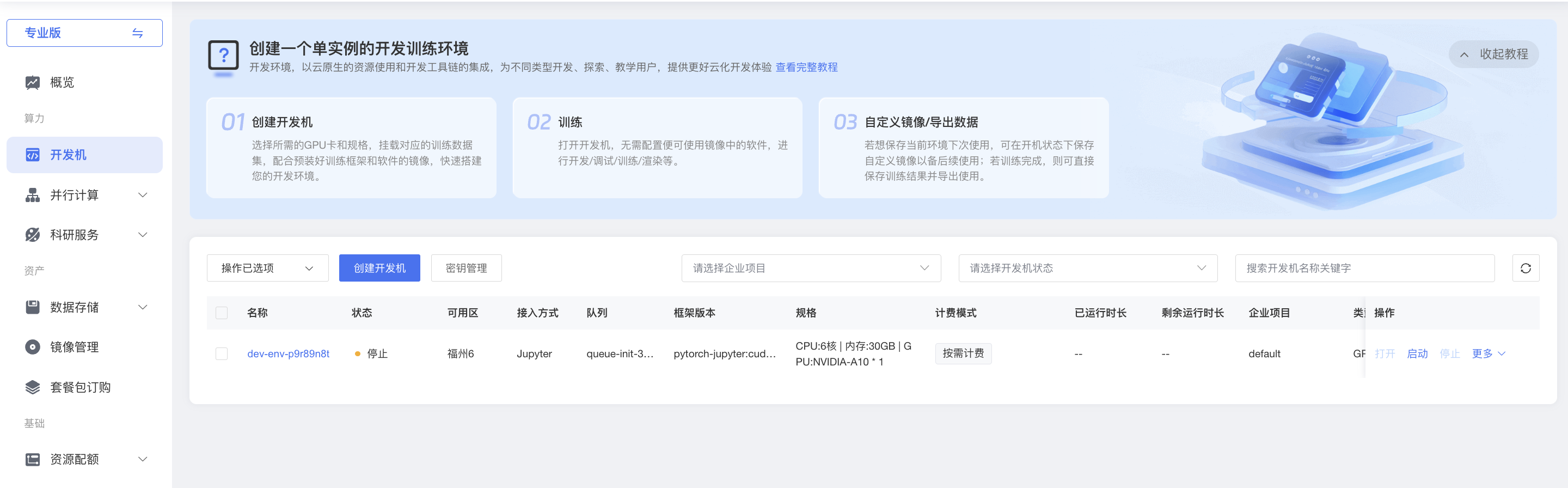Click the 状态 column header

pos(362,313)
